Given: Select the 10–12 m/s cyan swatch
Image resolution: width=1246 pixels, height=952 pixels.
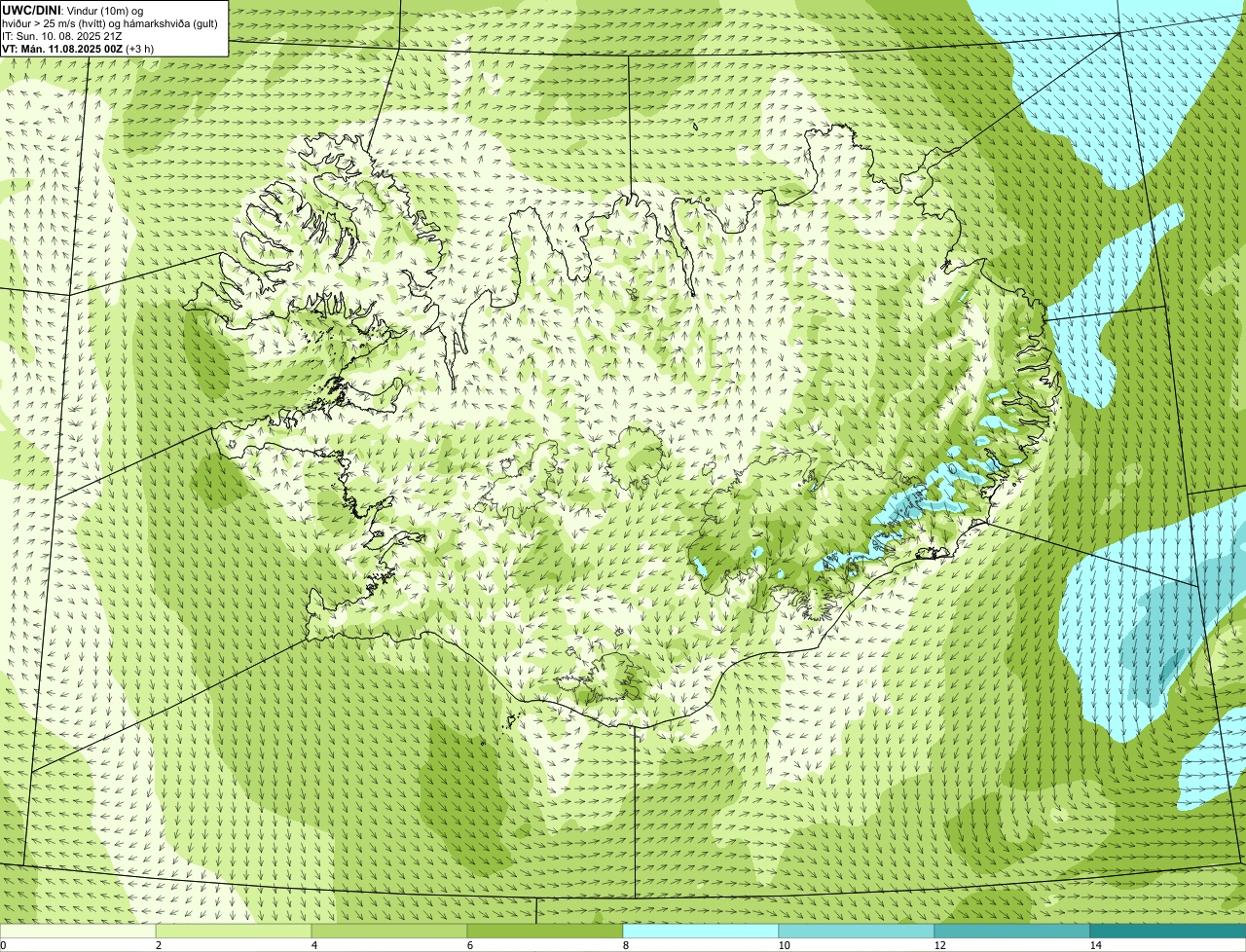Looking at the screenshot, I should pos(857,931).
